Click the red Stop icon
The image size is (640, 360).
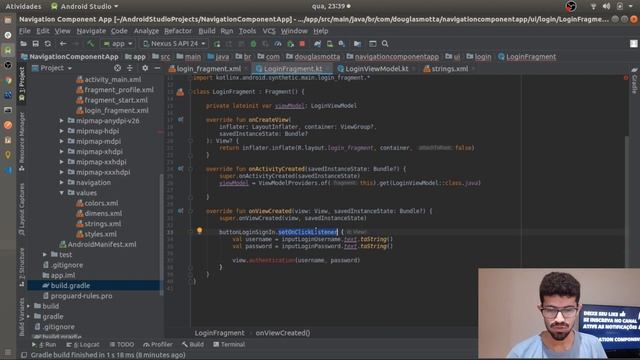302,44
